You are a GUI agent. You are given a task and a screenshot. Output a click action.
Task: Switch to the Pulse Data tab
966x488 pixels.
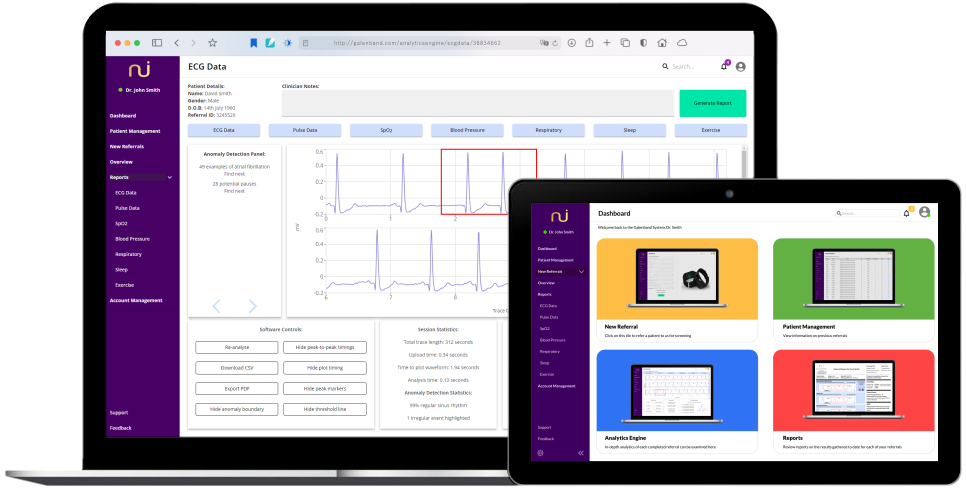(x=305, y=130)
